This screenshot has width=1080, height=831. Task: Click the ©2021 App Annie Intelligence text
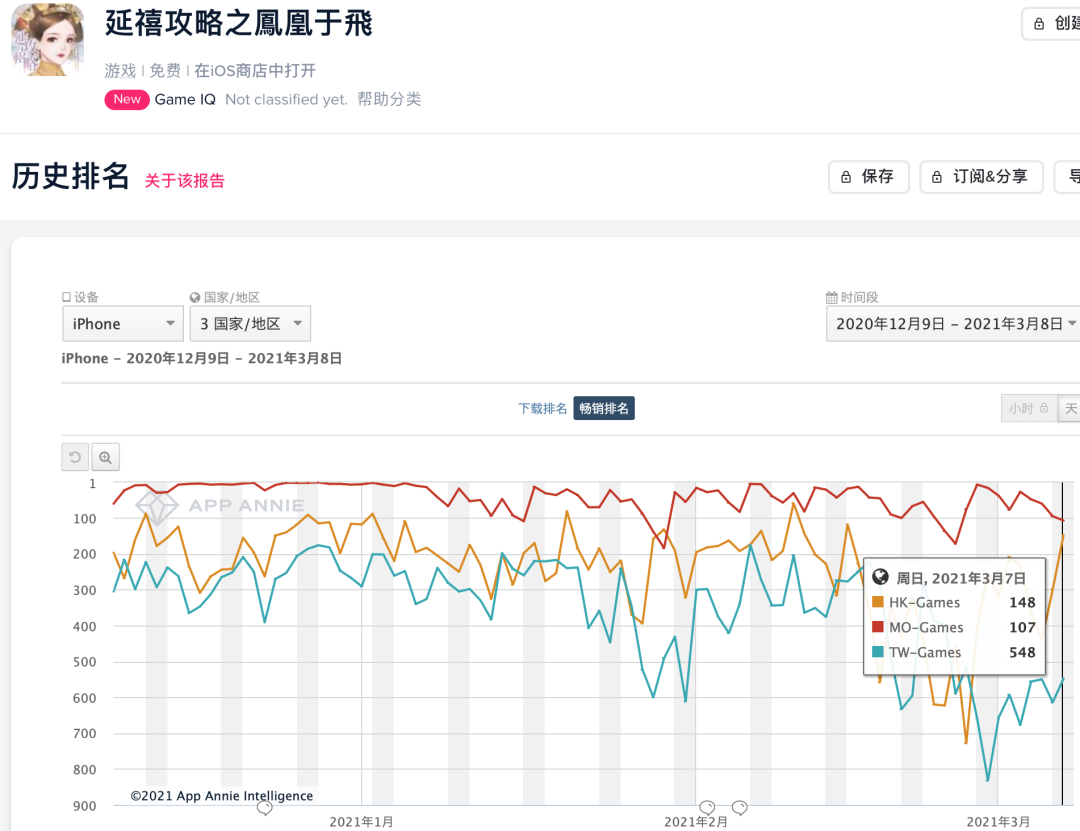pyautogui.click(x=222, y=795)
